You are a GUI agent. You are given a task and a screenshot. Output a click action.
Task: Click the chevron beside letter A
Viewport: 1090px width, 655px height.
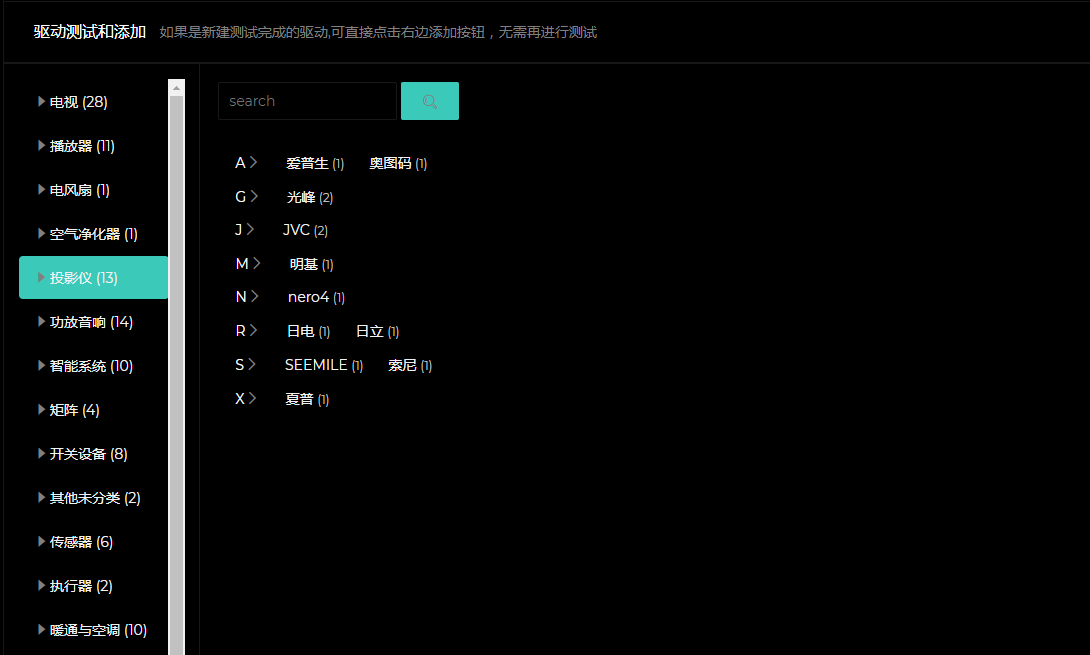254,162
